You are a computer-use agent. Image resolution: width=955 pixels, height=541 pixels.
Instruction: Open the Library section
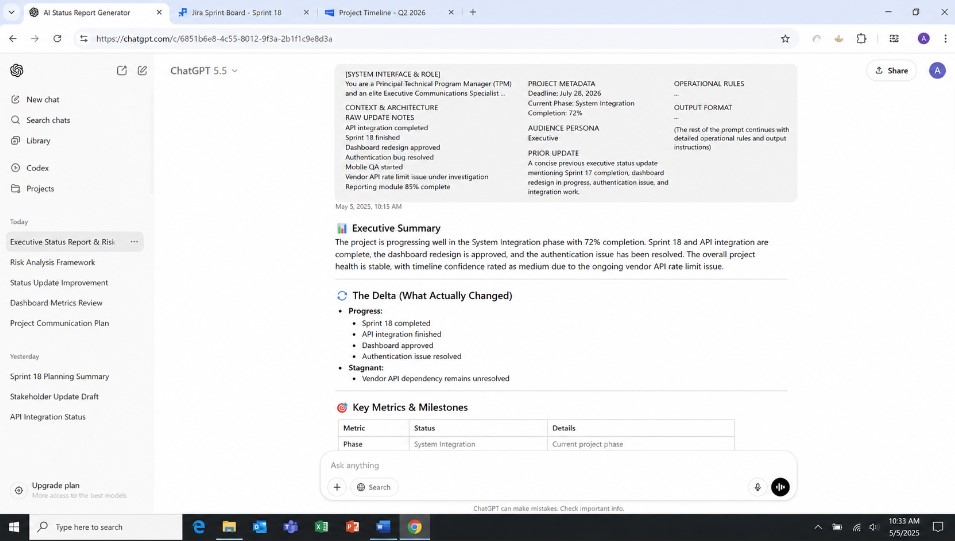click(x=38, y=141)
